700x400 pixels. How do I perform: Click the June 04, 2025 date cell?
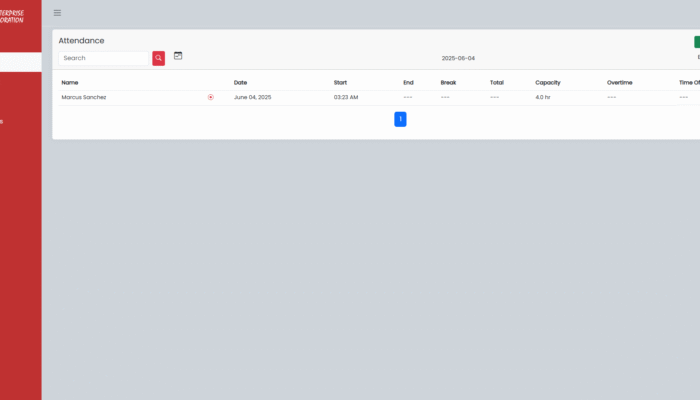(252, 97)
